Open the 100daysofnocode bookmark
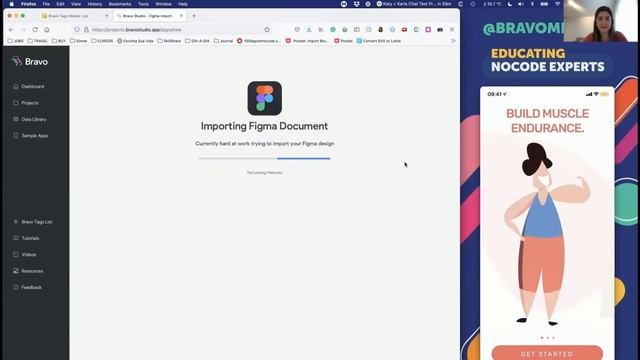 (x=259, y=41)
